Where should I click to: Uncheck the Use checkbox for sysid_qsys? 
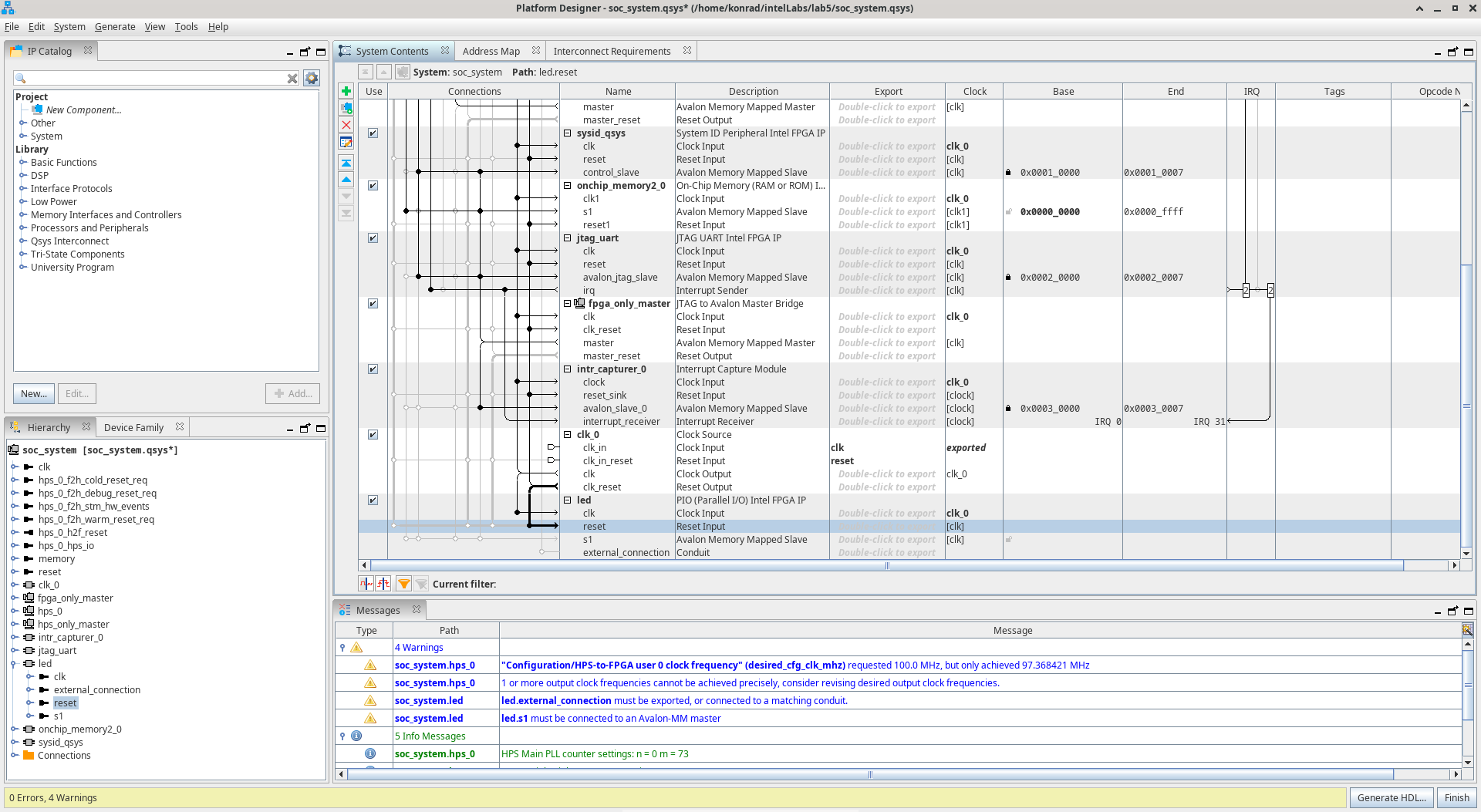tap(373, 133)
